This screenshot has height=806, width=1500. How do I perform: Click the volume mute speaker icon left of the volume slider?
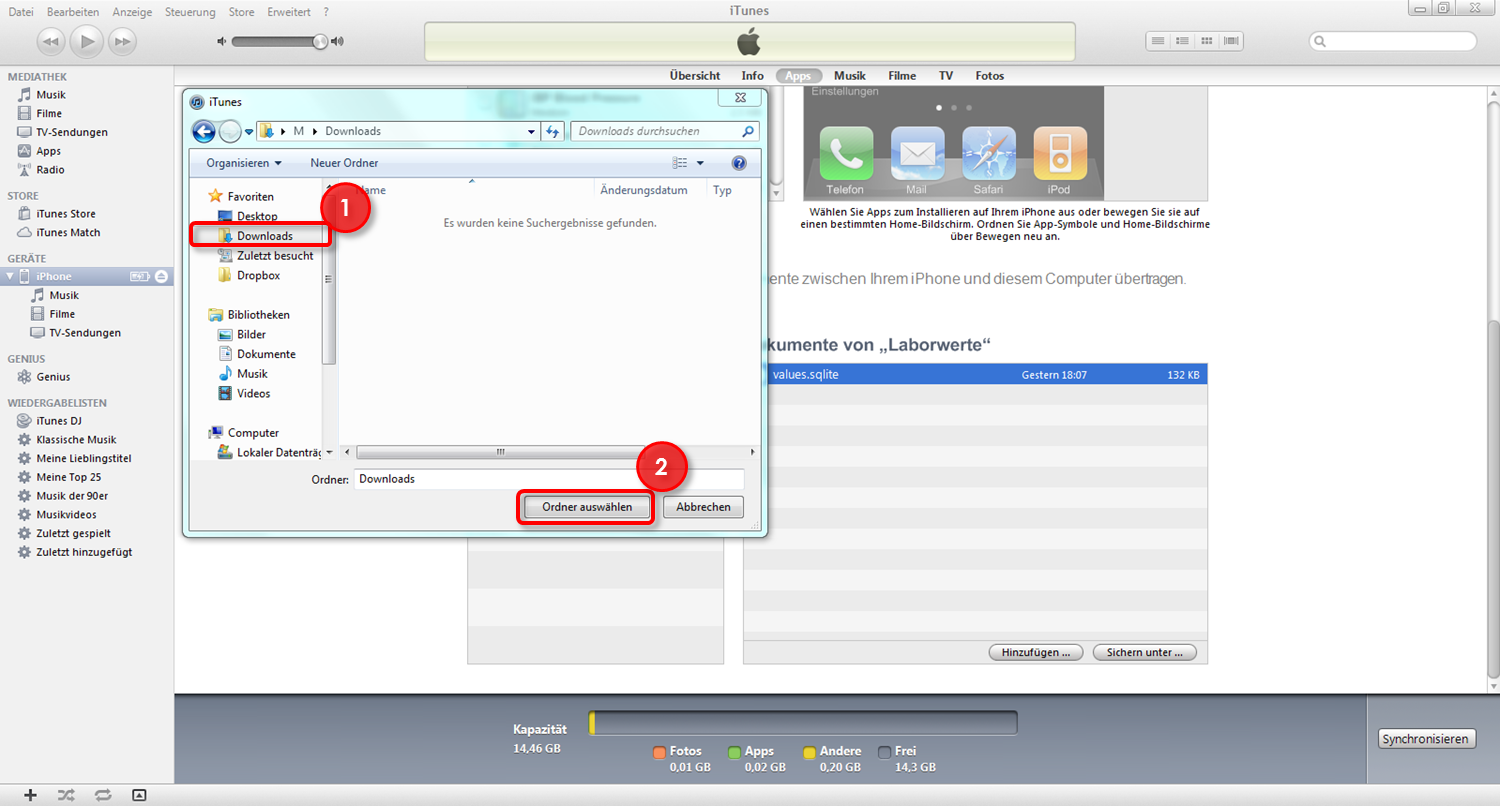[222, 41]
